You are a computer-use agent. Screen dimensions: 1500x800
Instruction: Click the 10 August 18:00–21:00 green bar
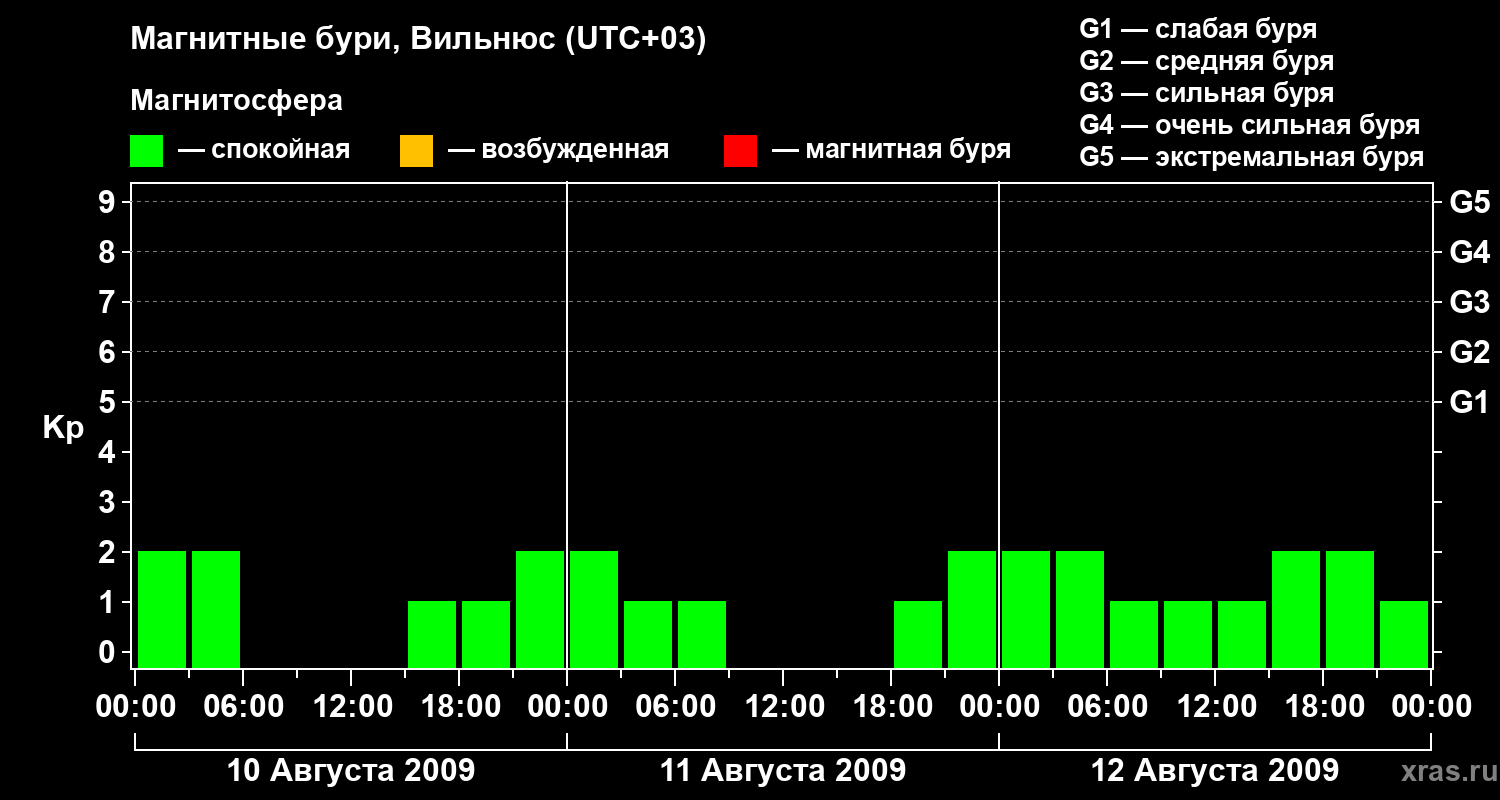[486, 634]
